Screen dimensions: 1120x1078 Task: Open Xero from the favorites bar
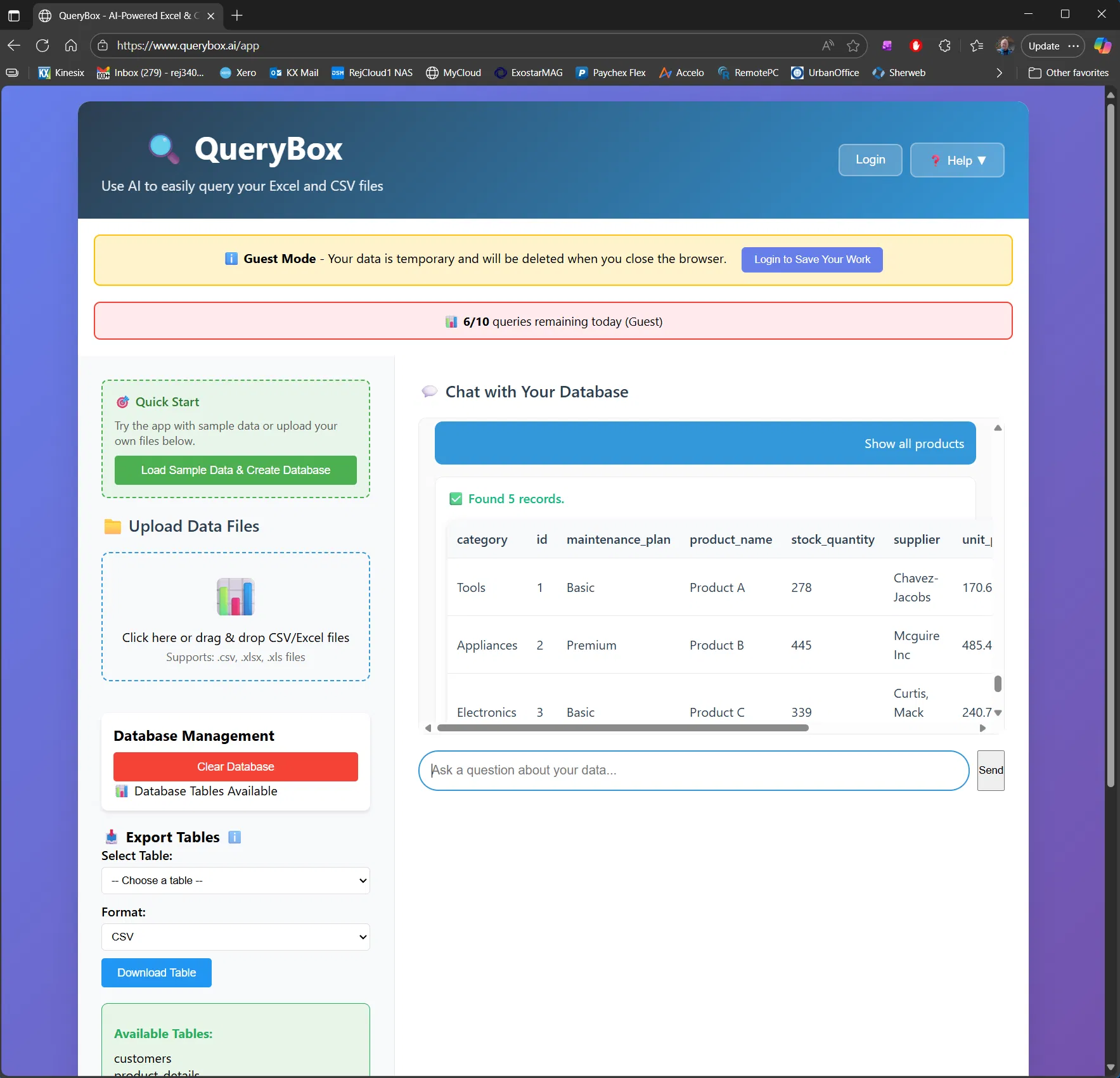[x=237, y=72]
